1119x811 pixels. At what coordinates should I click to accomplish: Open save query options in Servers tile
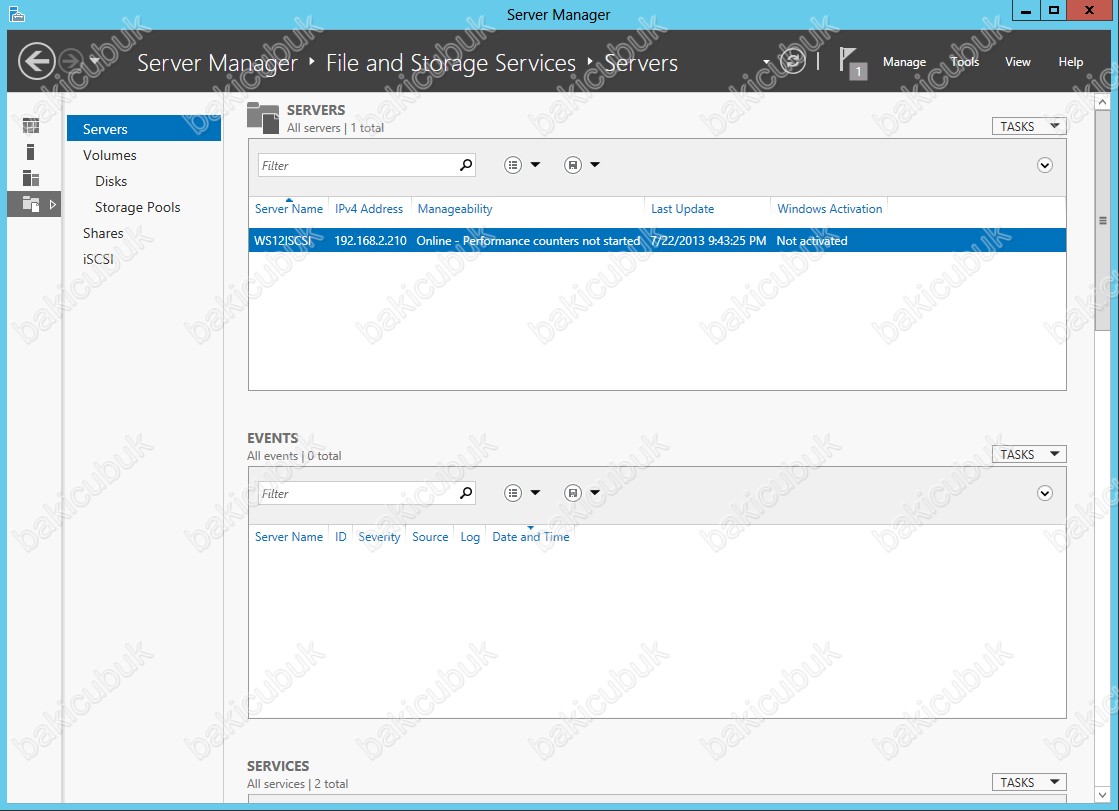click(x=582, y=165)
